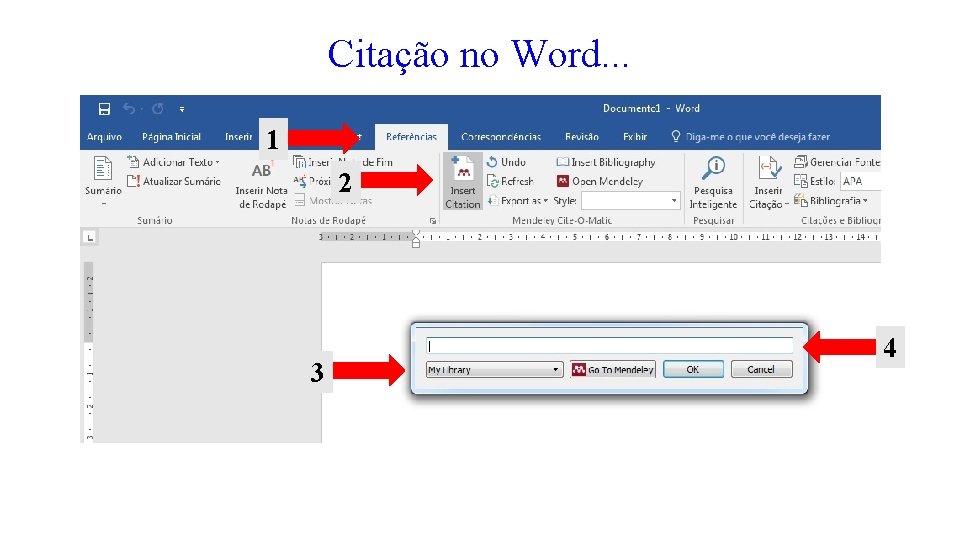Click the Go To Mendeley button

point(613,370)
